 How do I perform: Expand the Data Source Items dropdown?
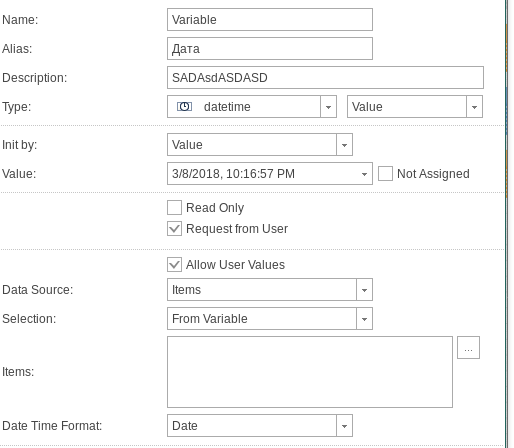point(364,290)
